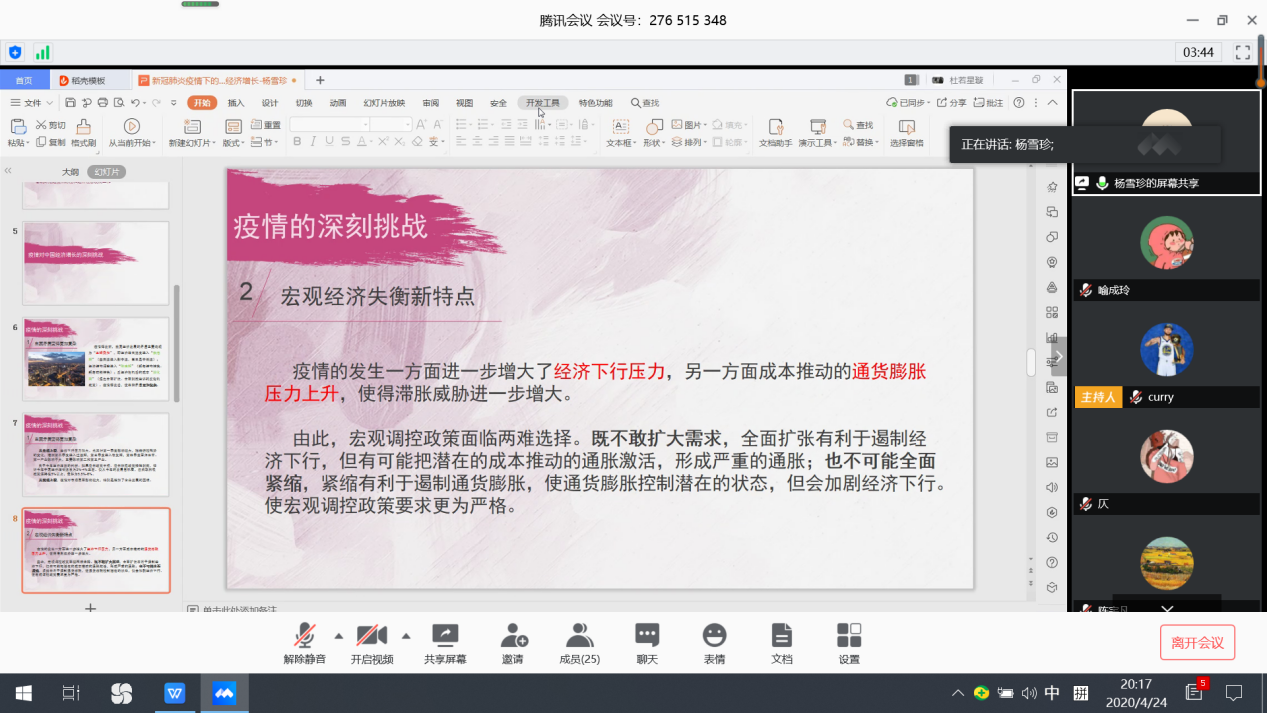
Task: Open the Members (成员) list icon
Action: pos(579,635)
